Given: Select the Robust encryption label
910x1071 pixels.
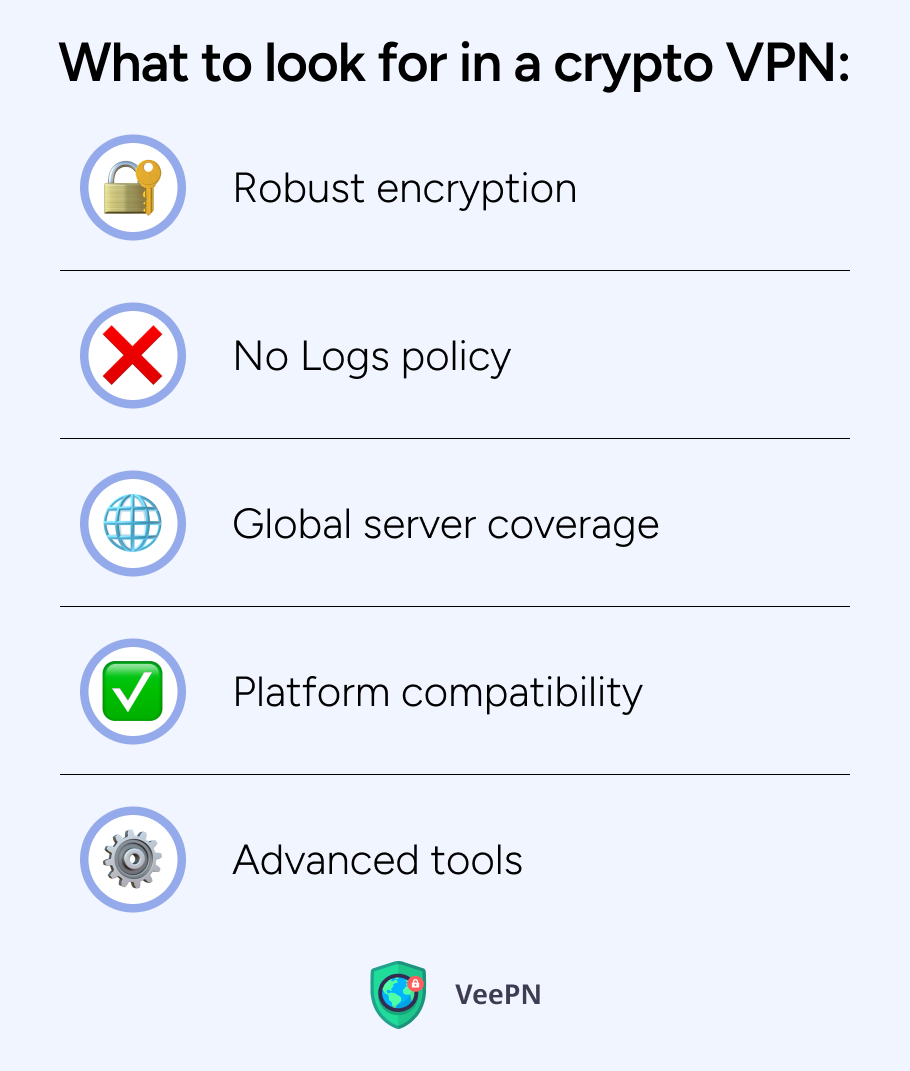Looking at the screenshot, I should 405,189.
